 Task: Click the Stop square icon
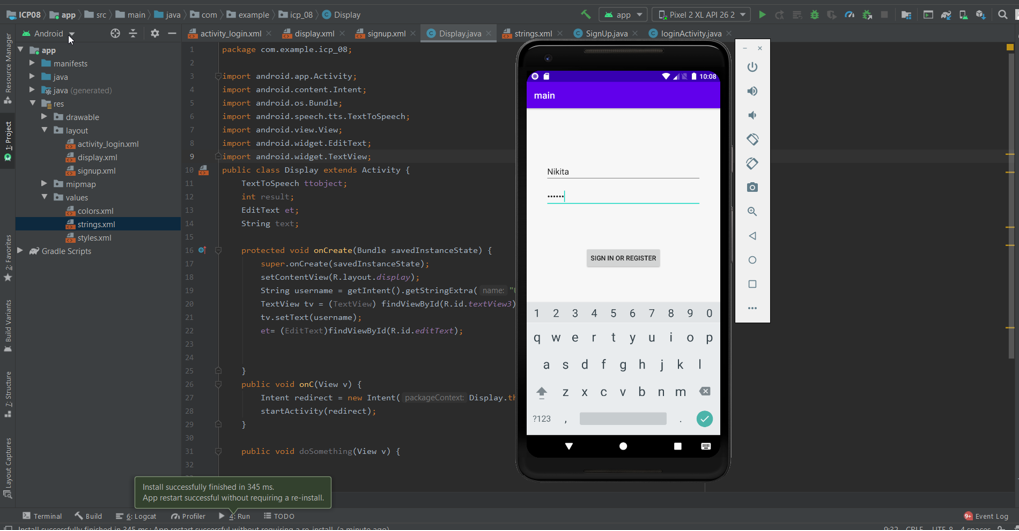click(x=884, y=14)
